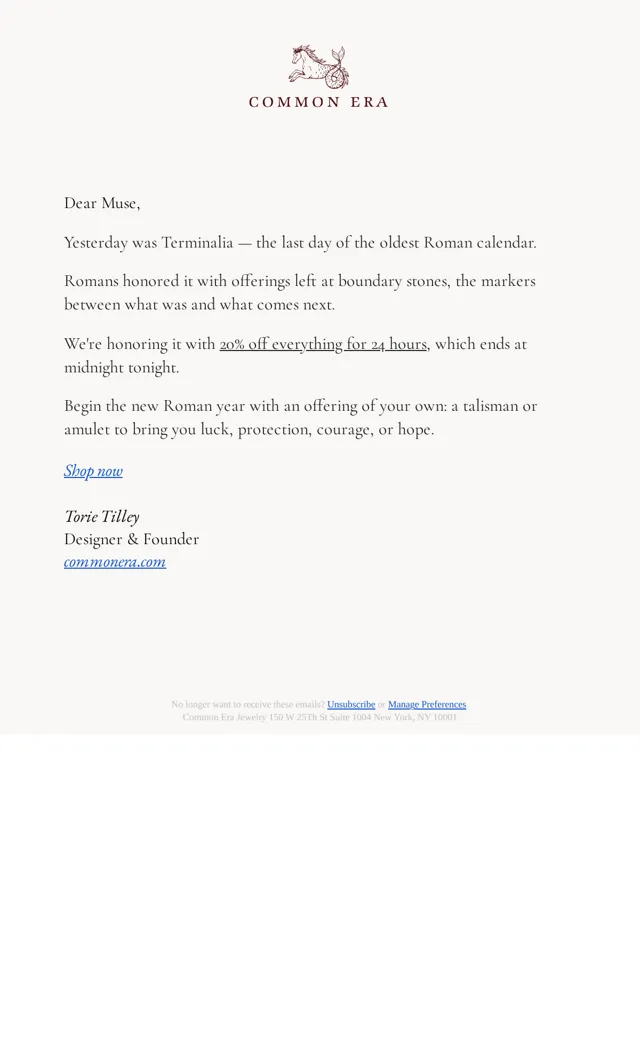
Task: Click the word Terminalia
Action: click(x=198, y=243)
